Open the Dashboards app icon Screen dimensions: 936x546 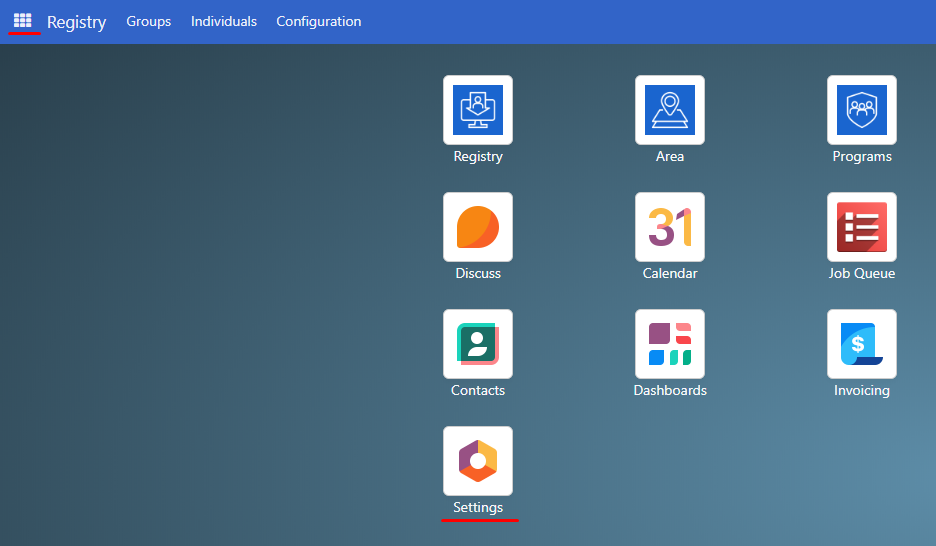pyautogui.click(x=670, y=344)
